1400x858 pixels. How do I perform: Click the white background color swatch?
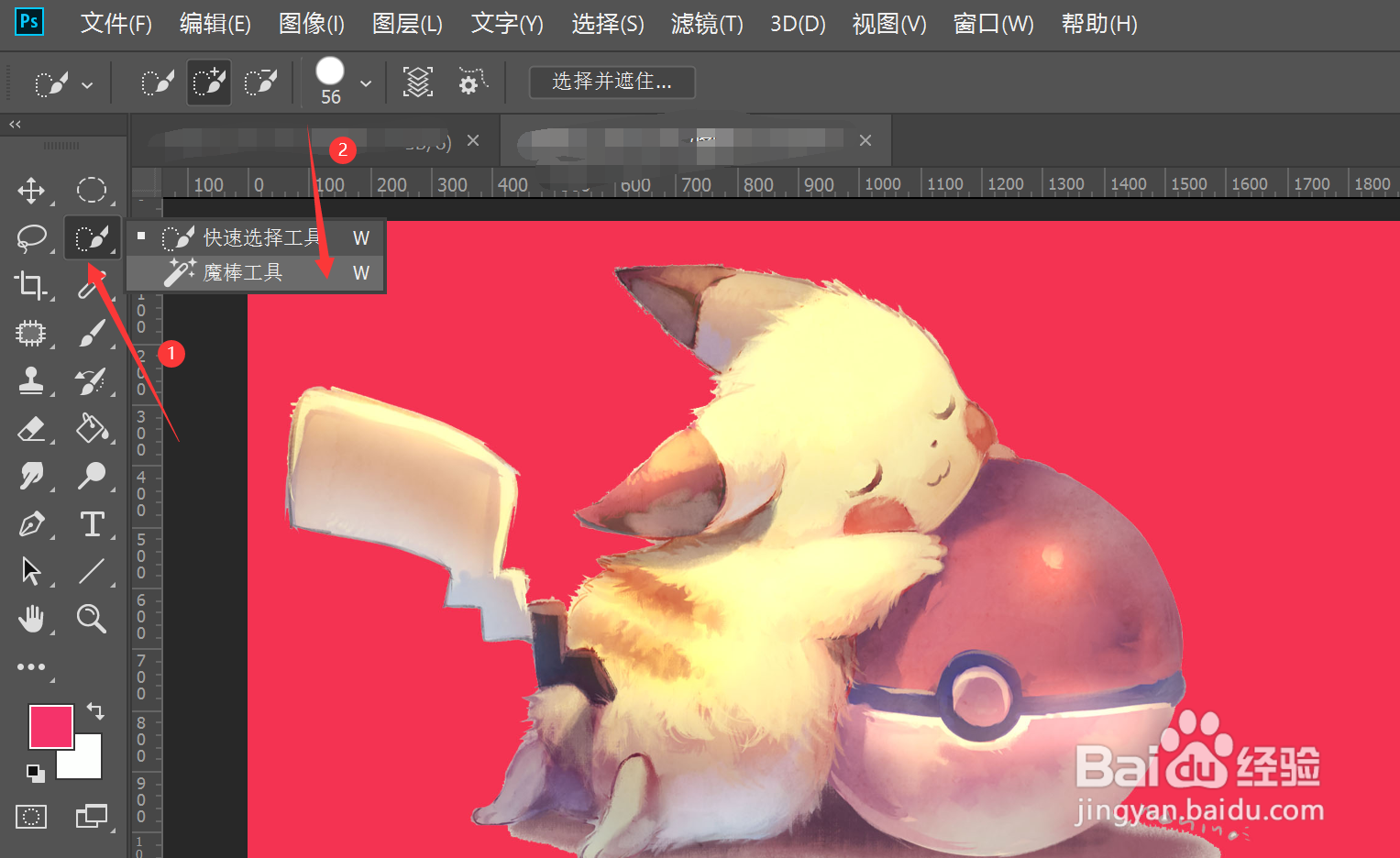(84, 761)
